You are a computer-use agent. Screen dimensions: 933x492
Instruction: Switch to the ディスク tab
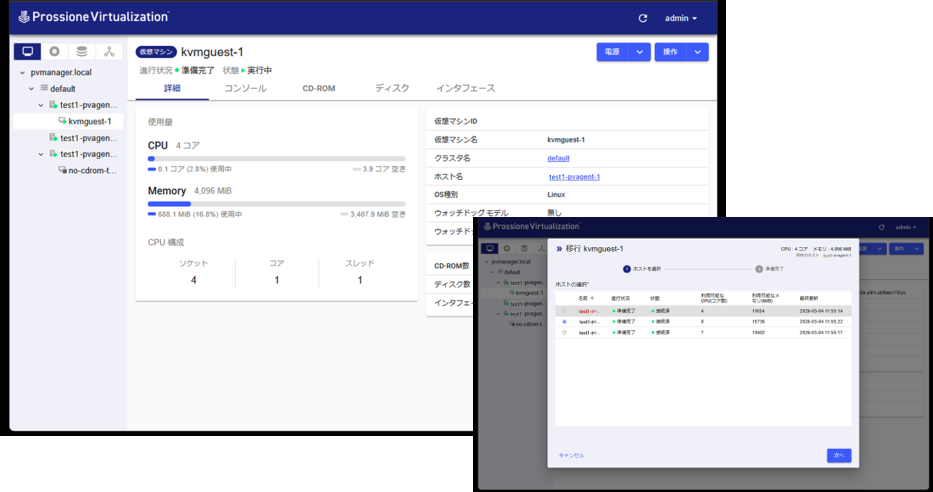coord(392,88)
